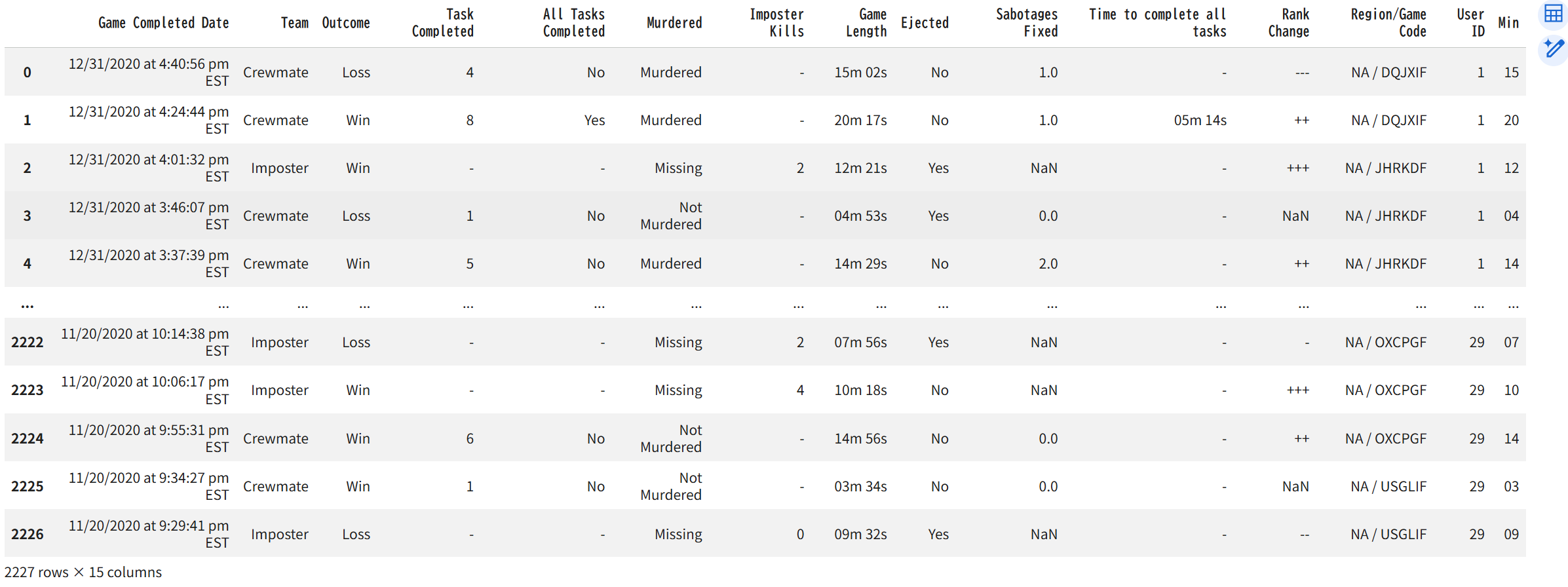Select the 20m 17s game length cell
1568x587 pixels.
(860, 121)
